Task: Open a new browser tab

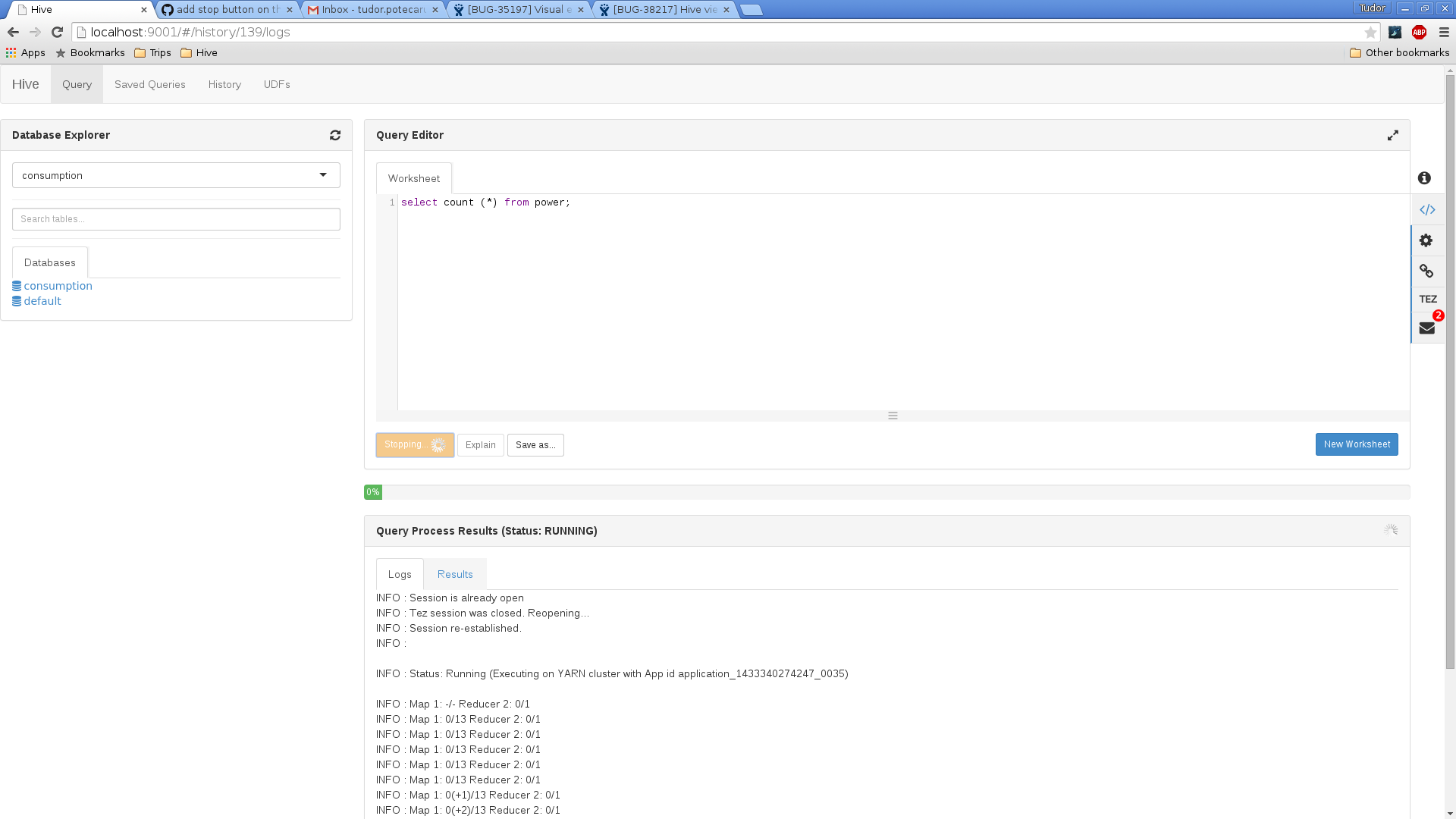Action: (751, 10)
